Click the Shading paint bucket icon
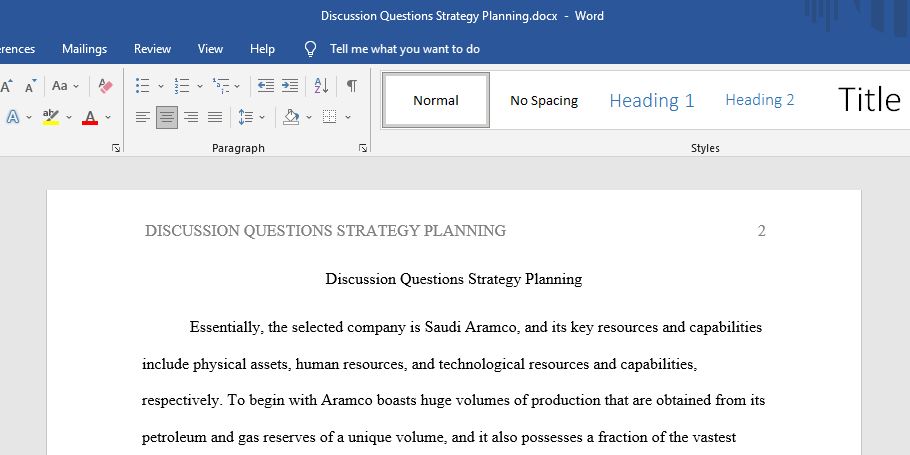 coord(291,117)
